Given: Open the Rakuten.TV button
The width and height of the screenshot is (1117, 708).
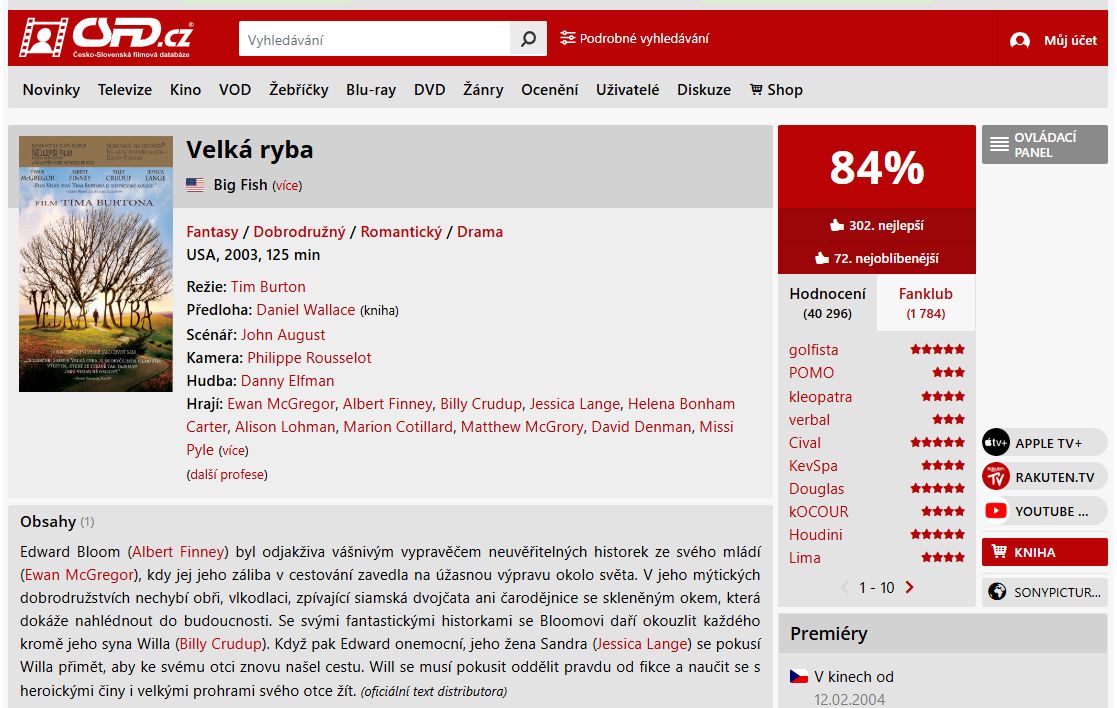Looking at the screenshot, I should click(x=1044, y=477).
